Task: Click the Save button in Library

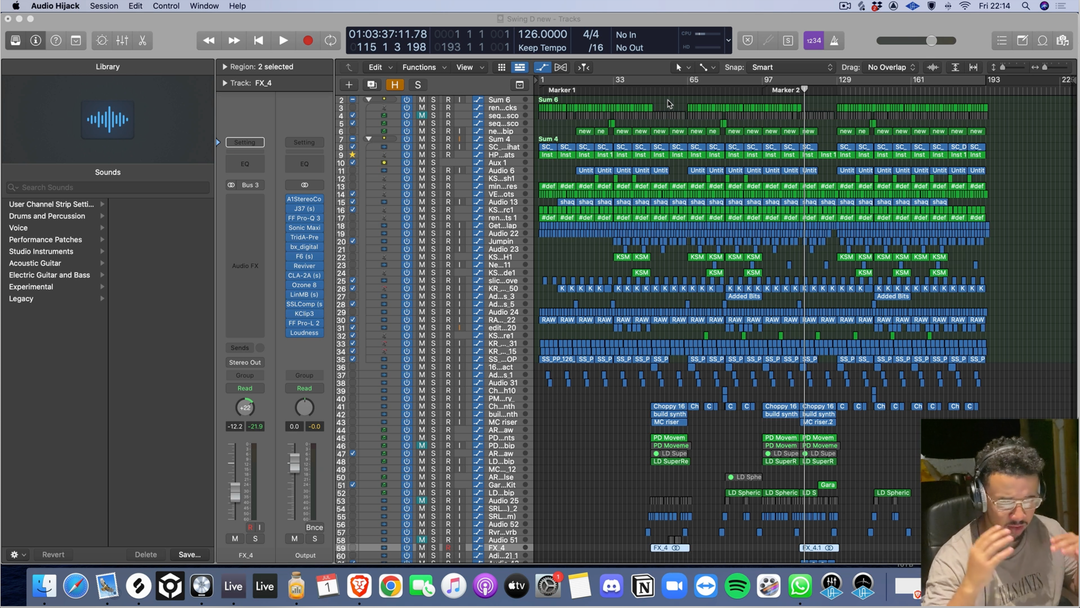Action: pos(189,554)
